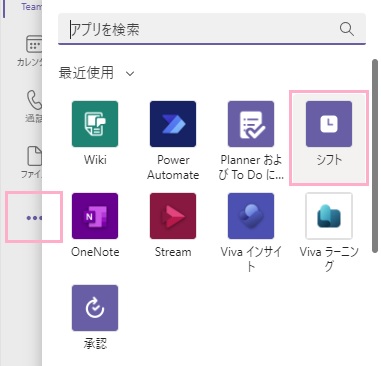This screenshot has width=381, height=366.
Task: Collapse the 最近使用 section chevron
Action: coord(130,73)
